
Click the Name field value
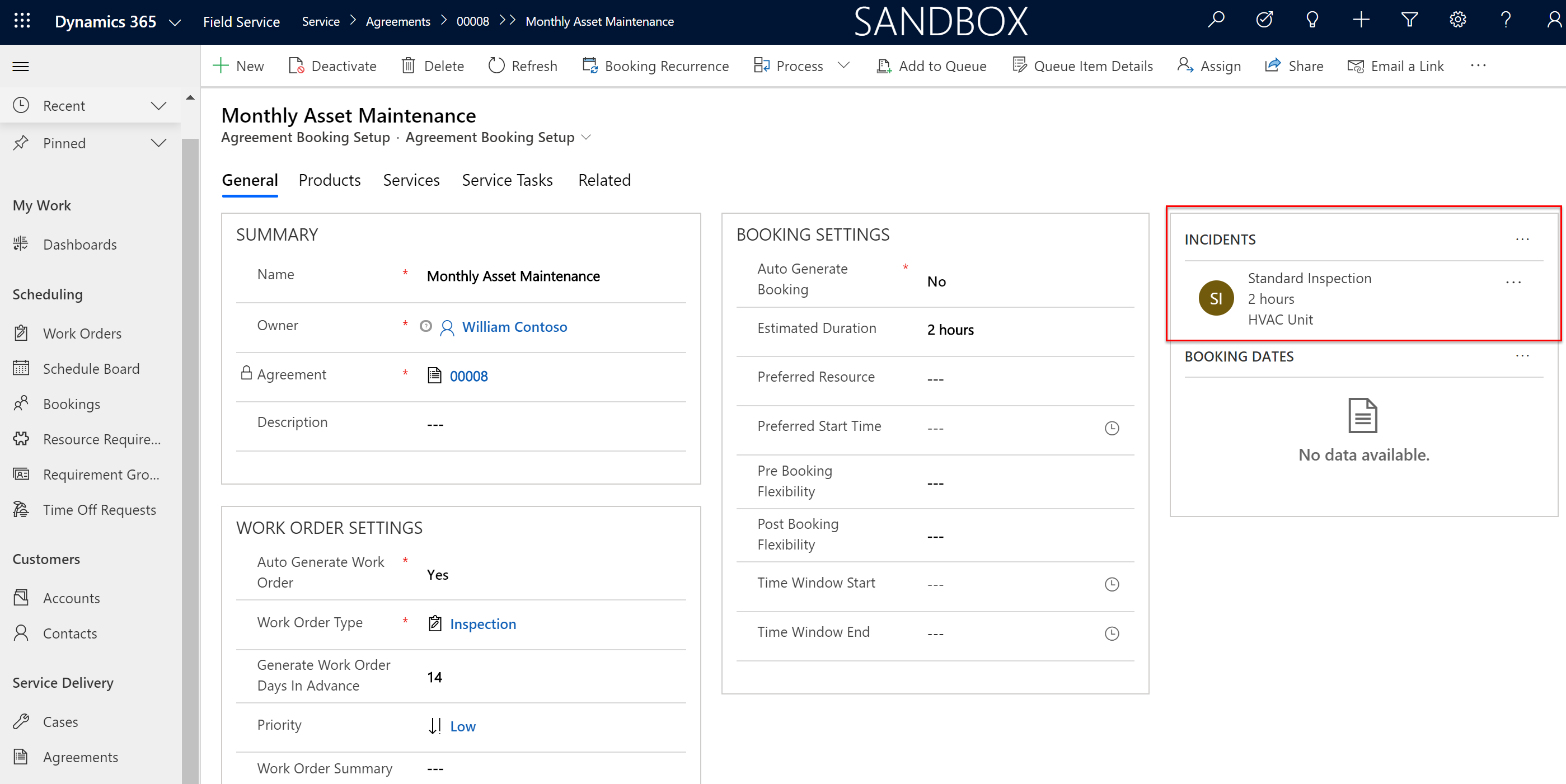[x=513, y=276]
